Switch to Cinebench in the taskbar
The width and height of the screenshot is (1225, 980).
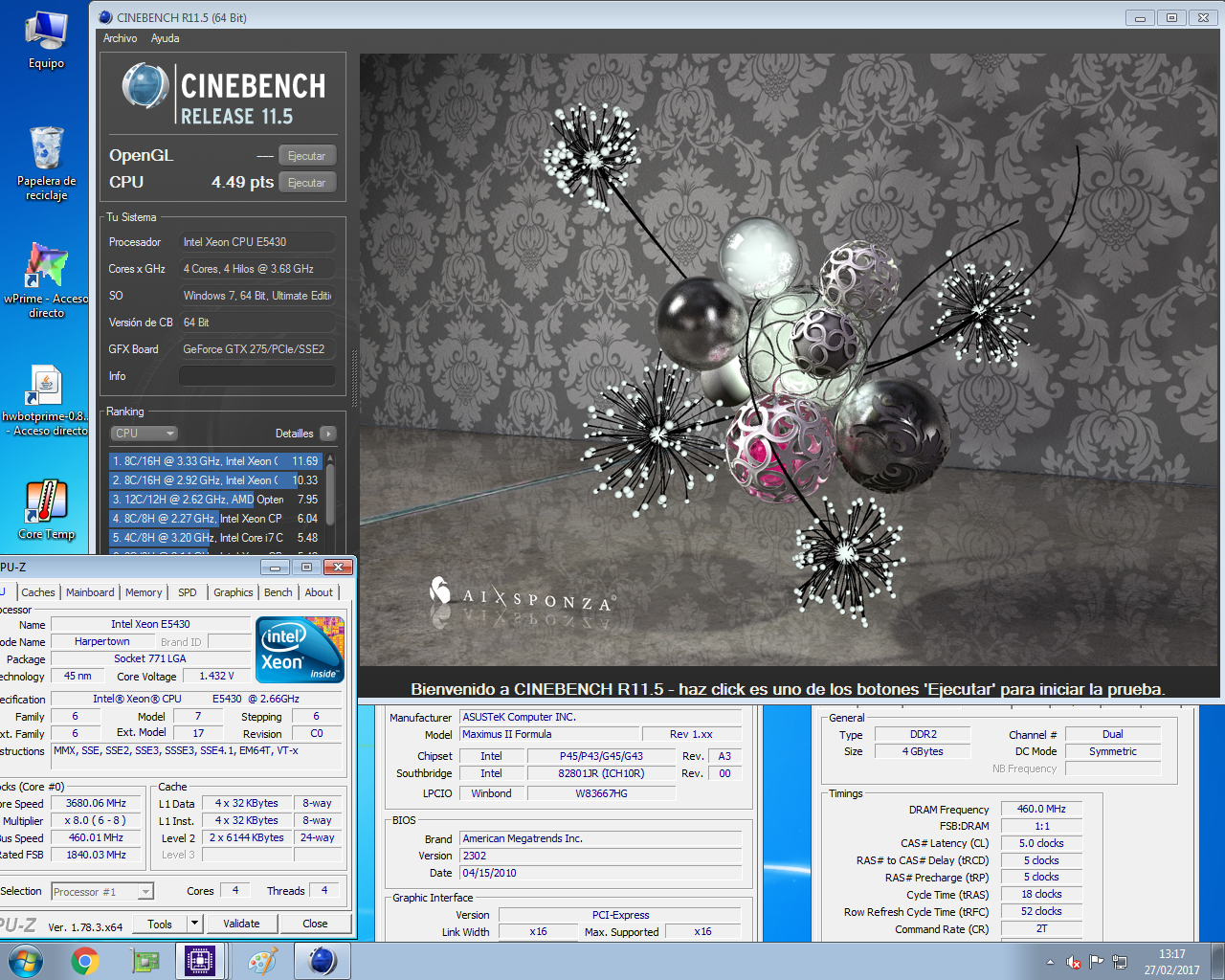coord(322,961)
